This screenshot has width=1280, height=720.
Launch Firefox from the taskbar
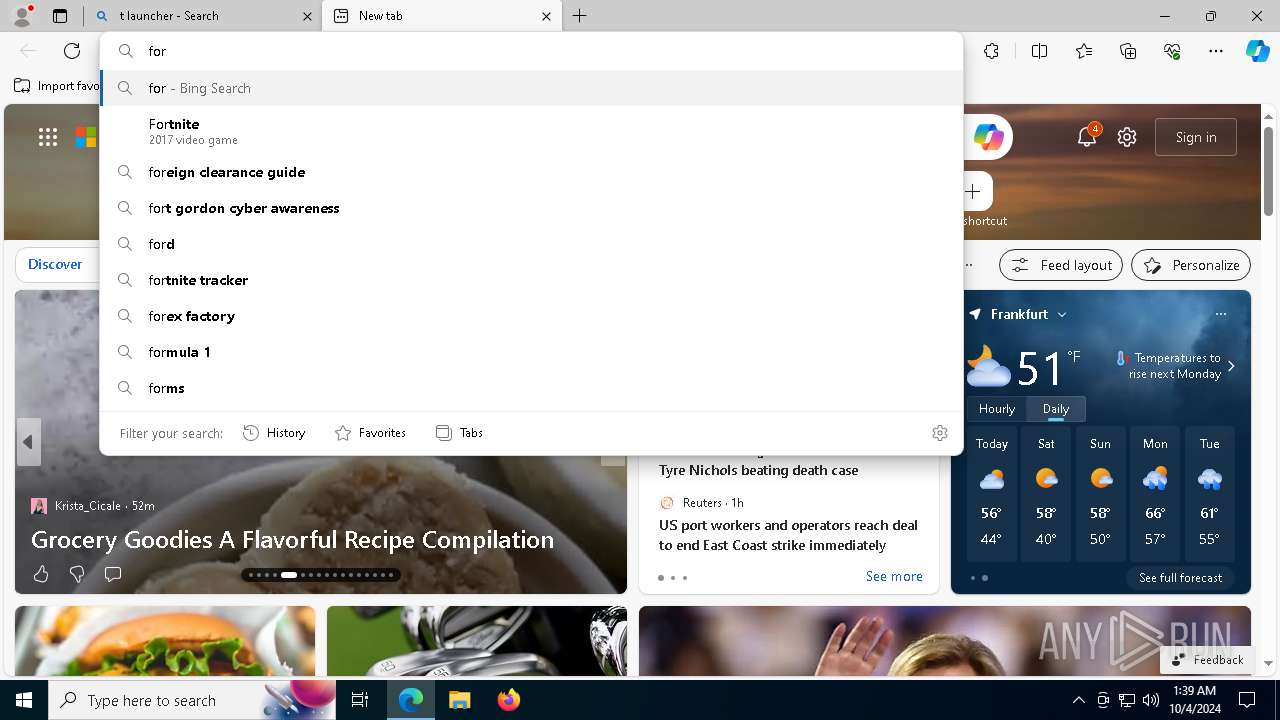[x=508, y=700]
